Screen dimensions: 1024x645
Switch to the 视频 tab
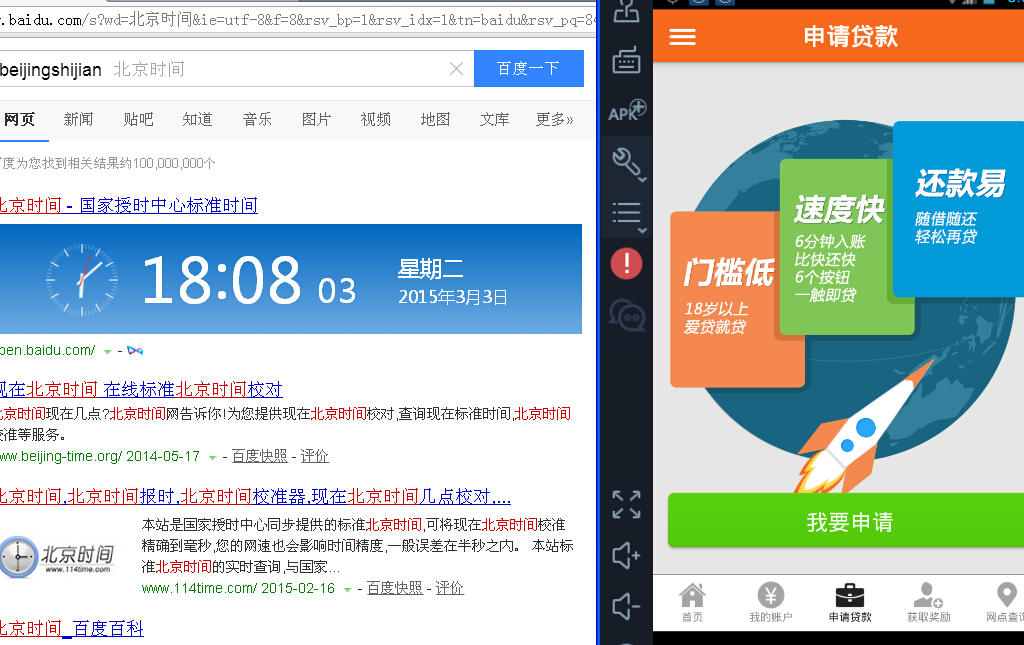pyautogui.click(x=376, y=119)
